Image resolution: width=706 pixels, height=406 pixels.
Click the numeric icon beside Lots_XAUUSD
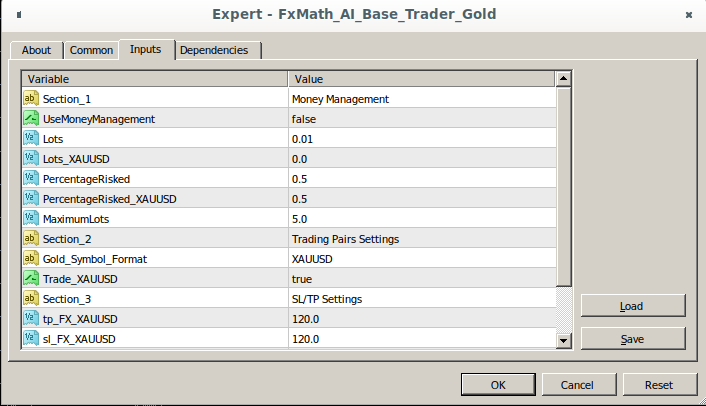coord(31,158)
